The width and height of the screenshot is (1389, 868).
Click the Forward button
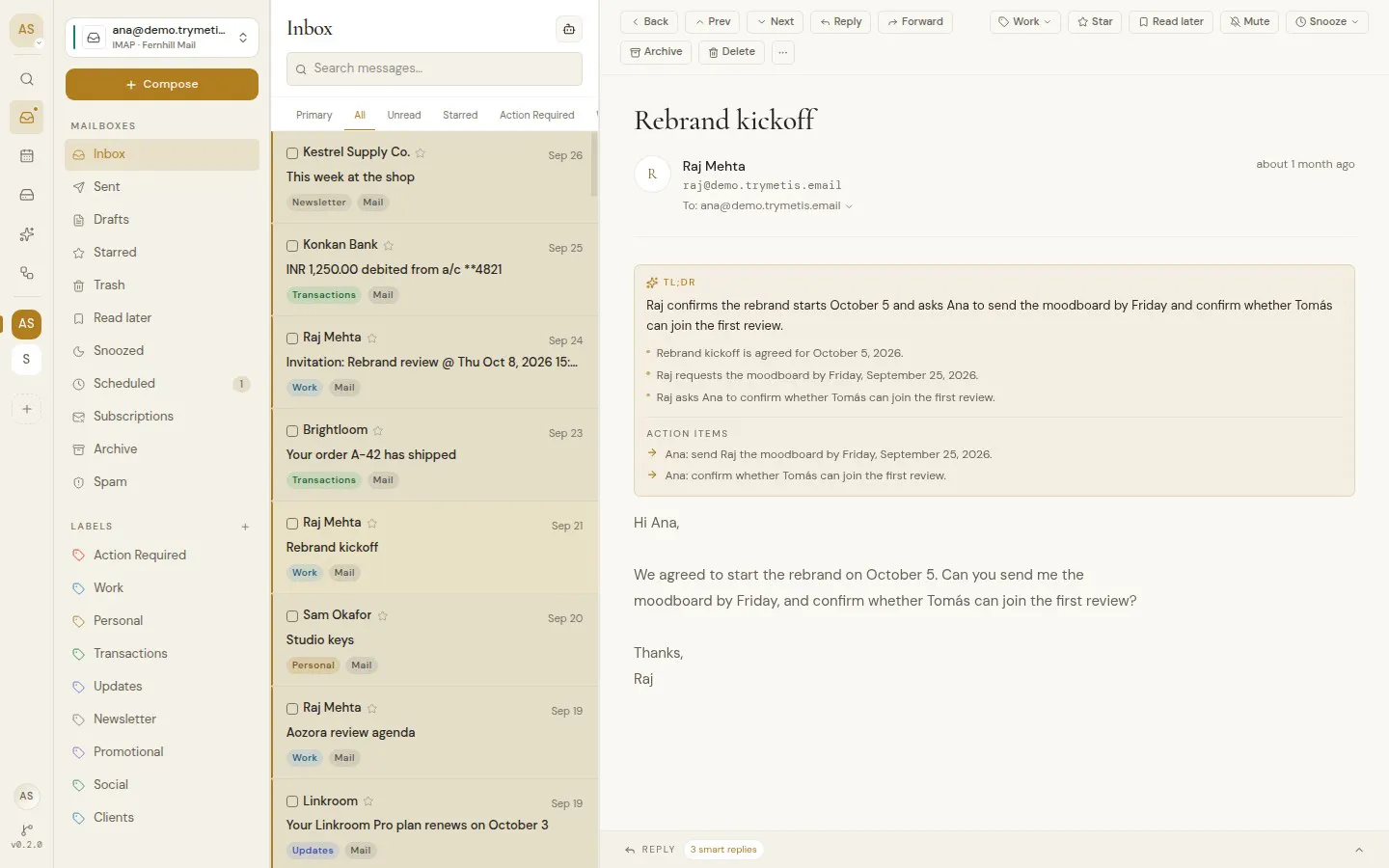(915, 22)
